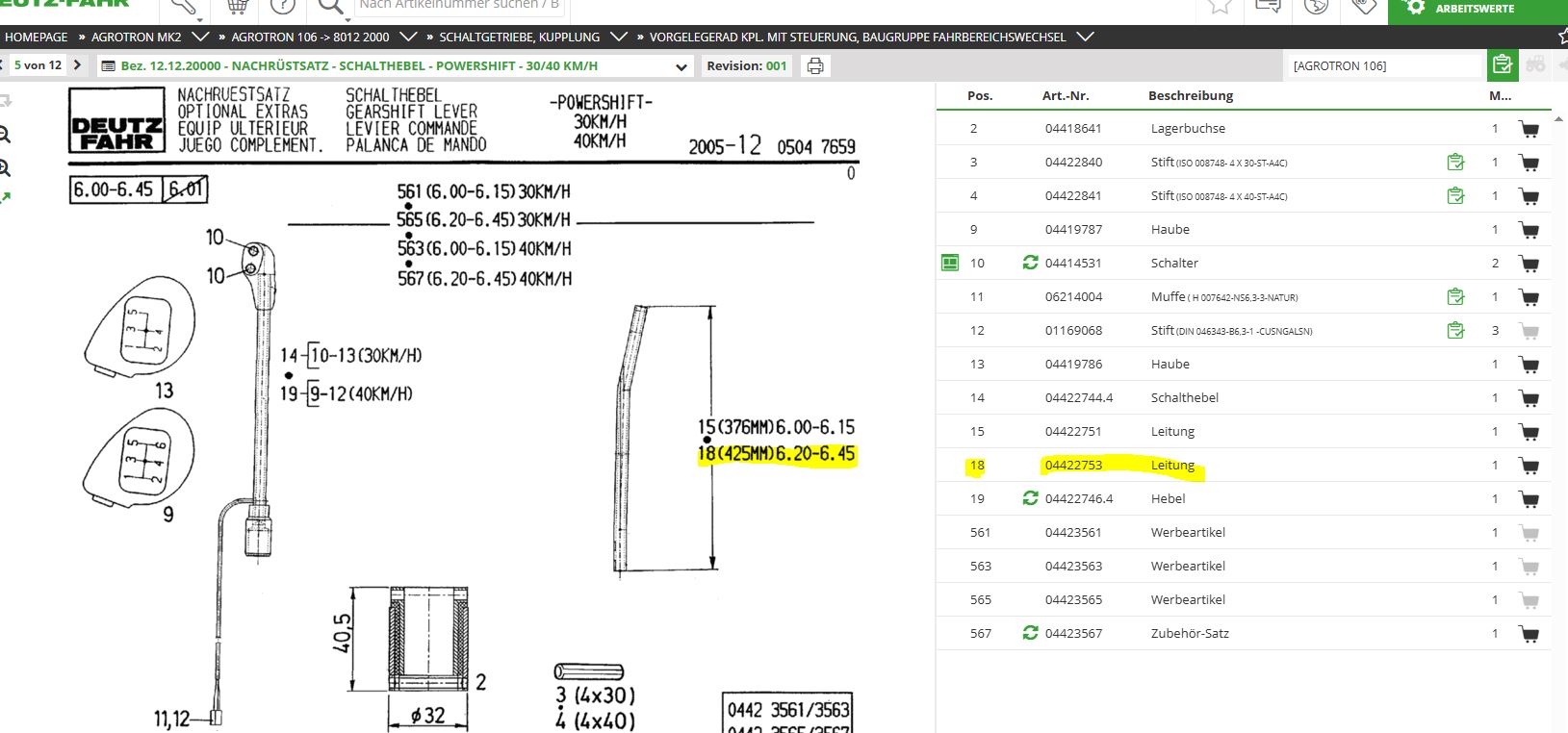Click replacement icon next to Zubehör-Satz 04423567
Viewport: 1568px width, 733px height.
tap(1030, 633)
